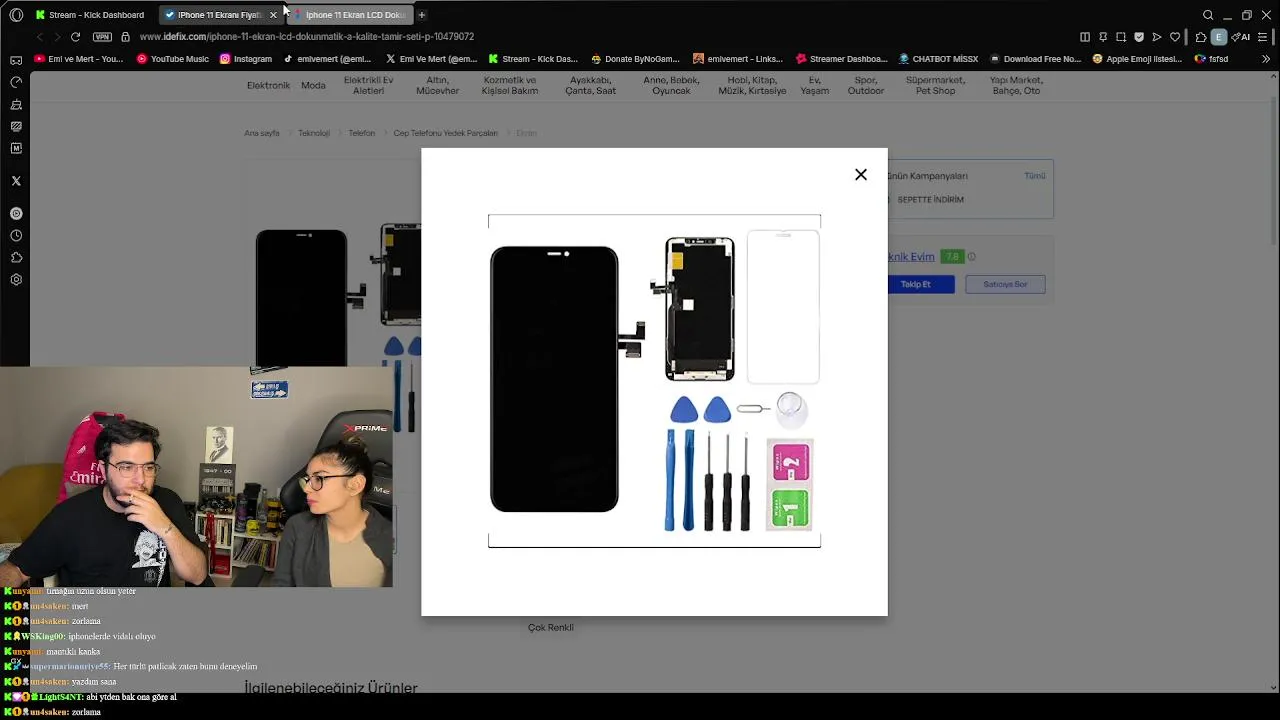
Task: Click Cep Telefonu Yedek Parçaları breadcrumb
Action: [445, 133]
